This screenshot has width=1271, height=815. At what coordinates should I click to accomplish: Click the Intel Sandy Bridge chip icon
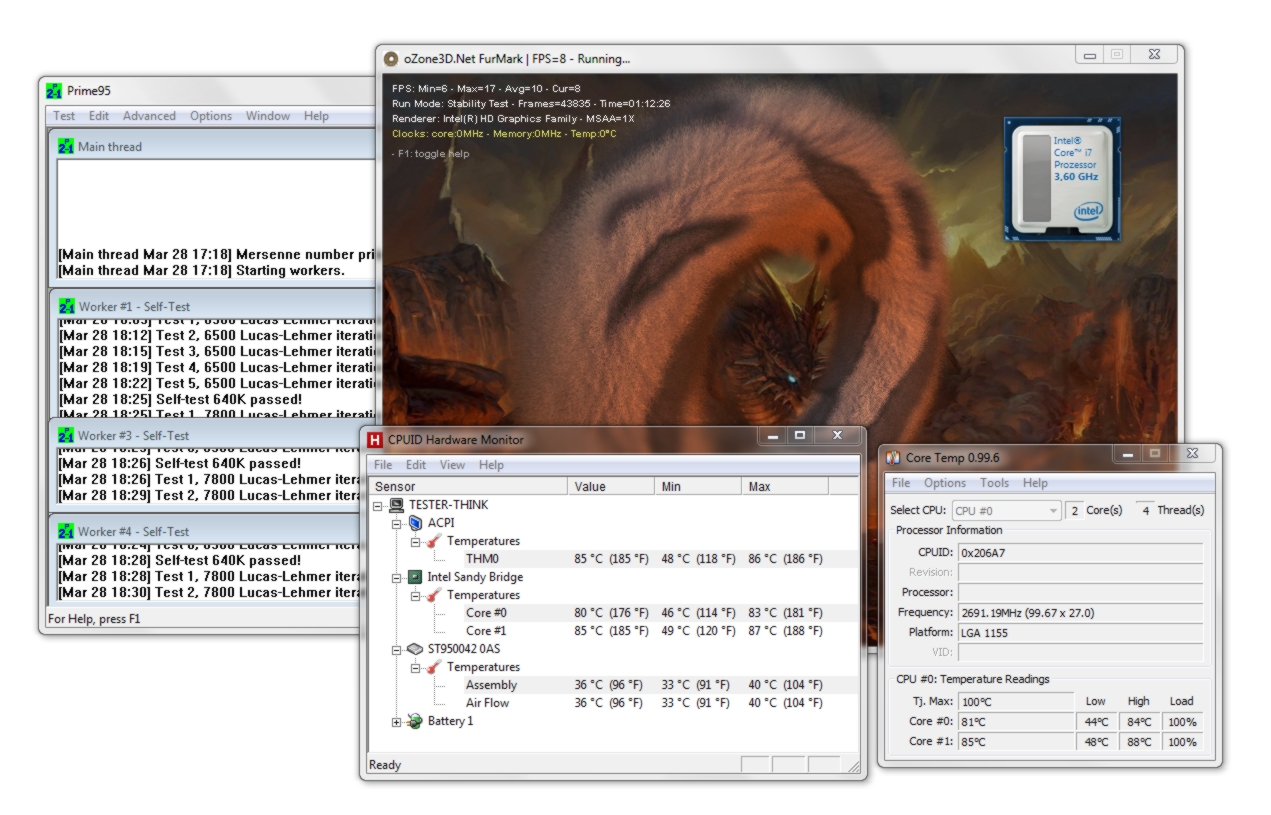(x=414, y=577)
